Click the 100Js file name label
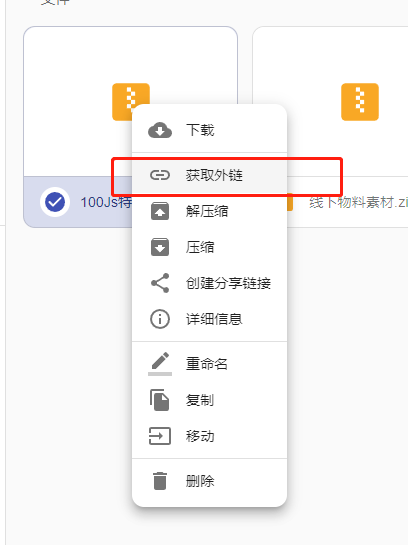This screenshot has height=545, width=408. tap(106, 202)
